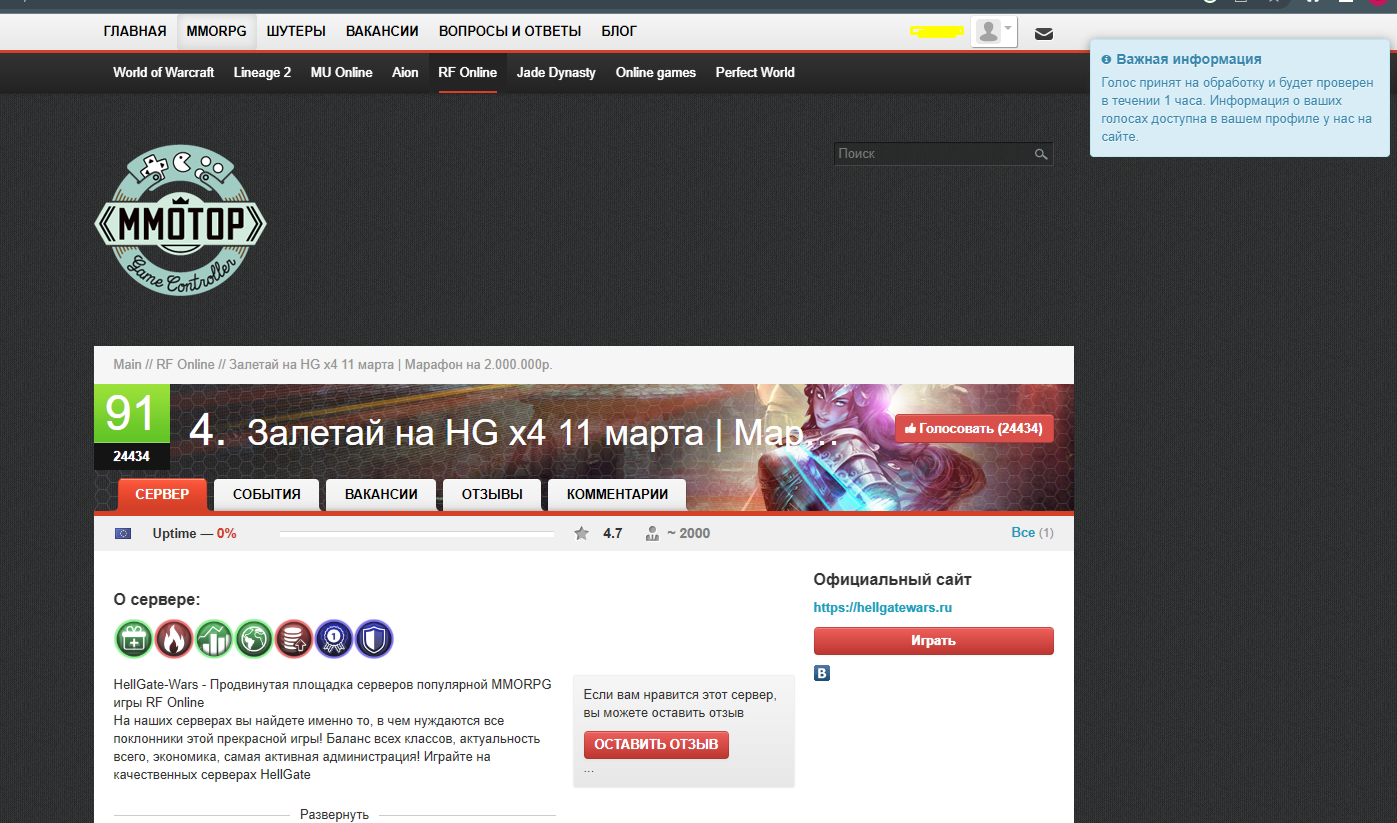1397x823 pixels.
Task: Switch to the СОБЫТИЯ tab
Action: pos(267,494)
